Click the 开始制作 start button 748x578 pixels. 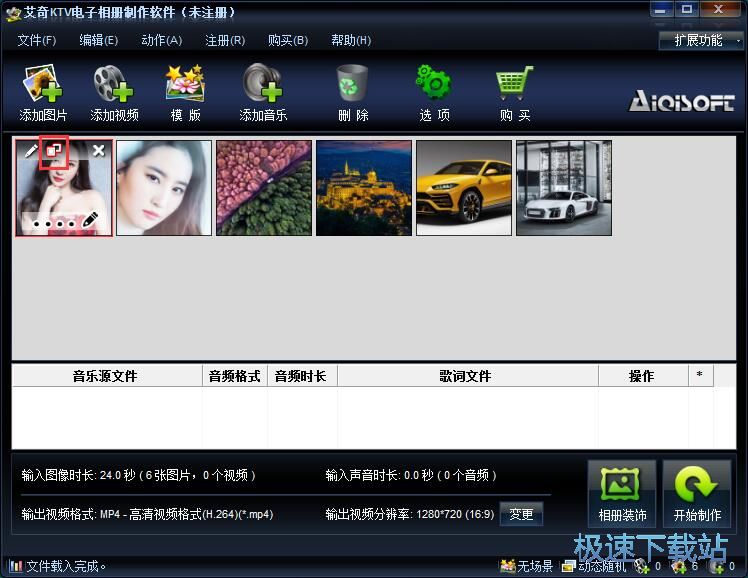pos(697,493)
